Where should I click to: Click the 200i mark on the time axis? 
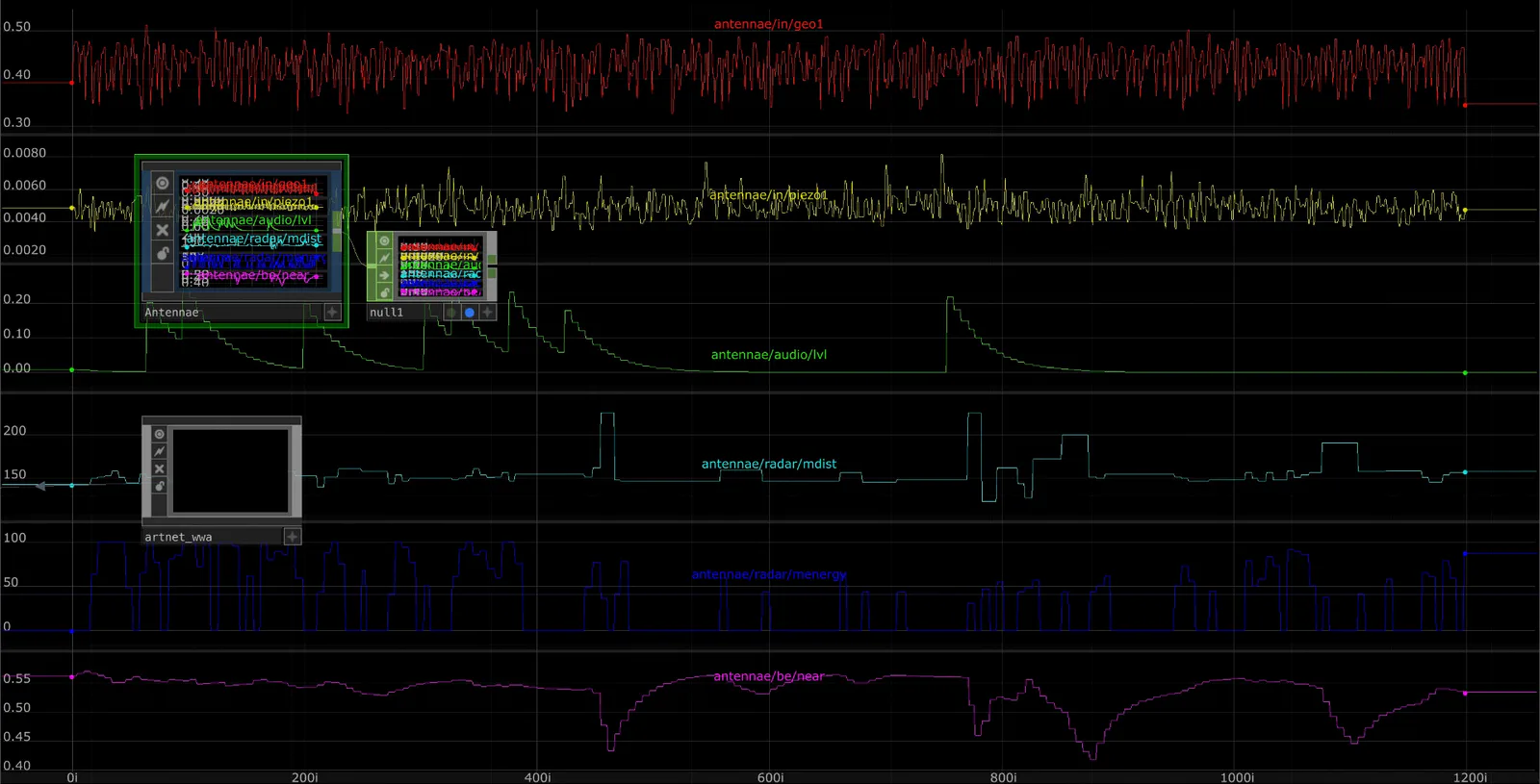[x=304, y=777]
